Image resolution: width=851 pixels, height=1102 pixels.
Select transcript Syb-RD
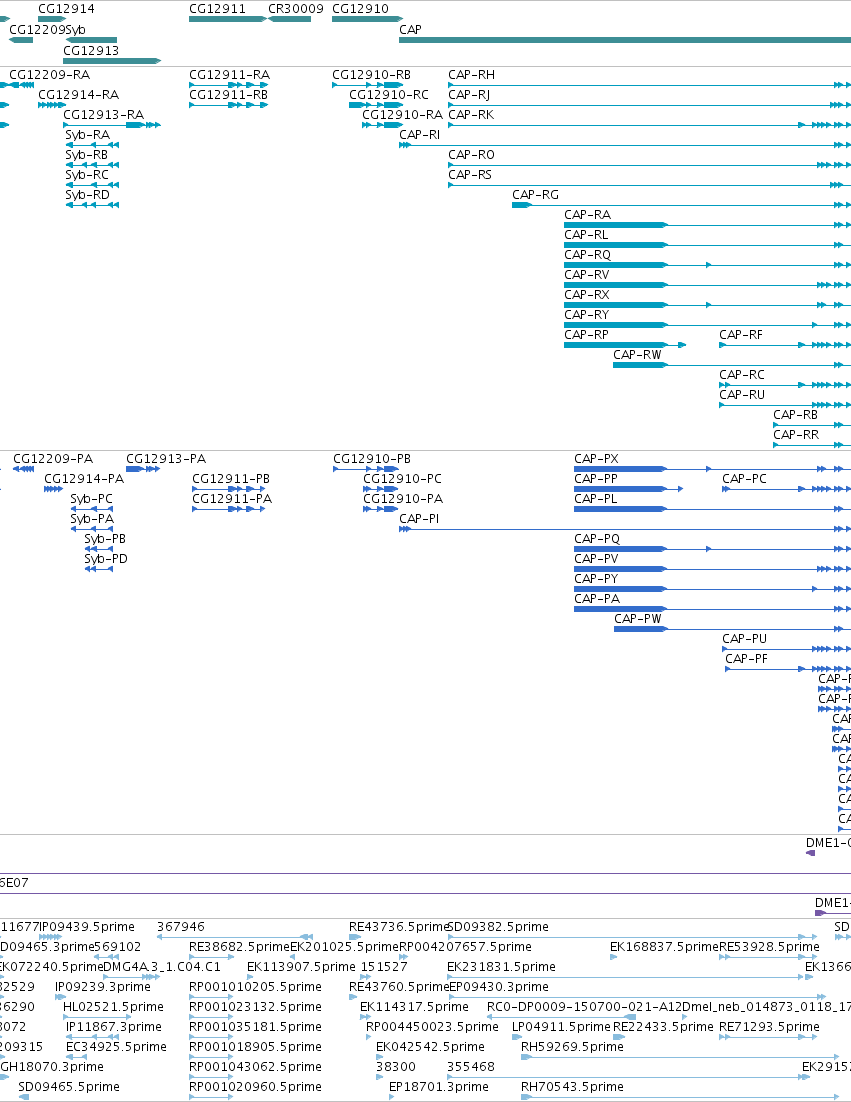click(x=88, y=195)
